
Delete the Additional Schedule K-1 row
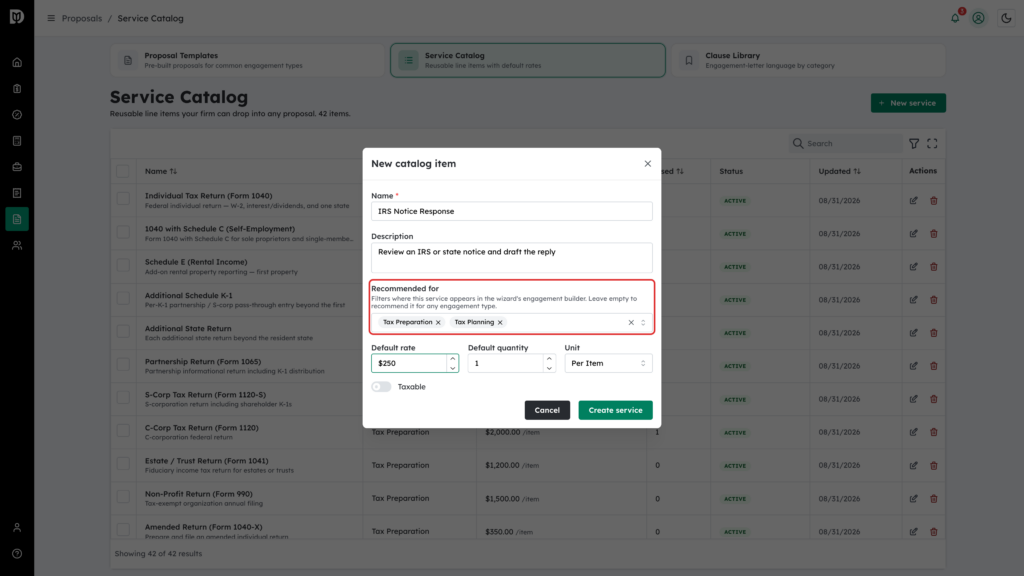pos(934,300)
